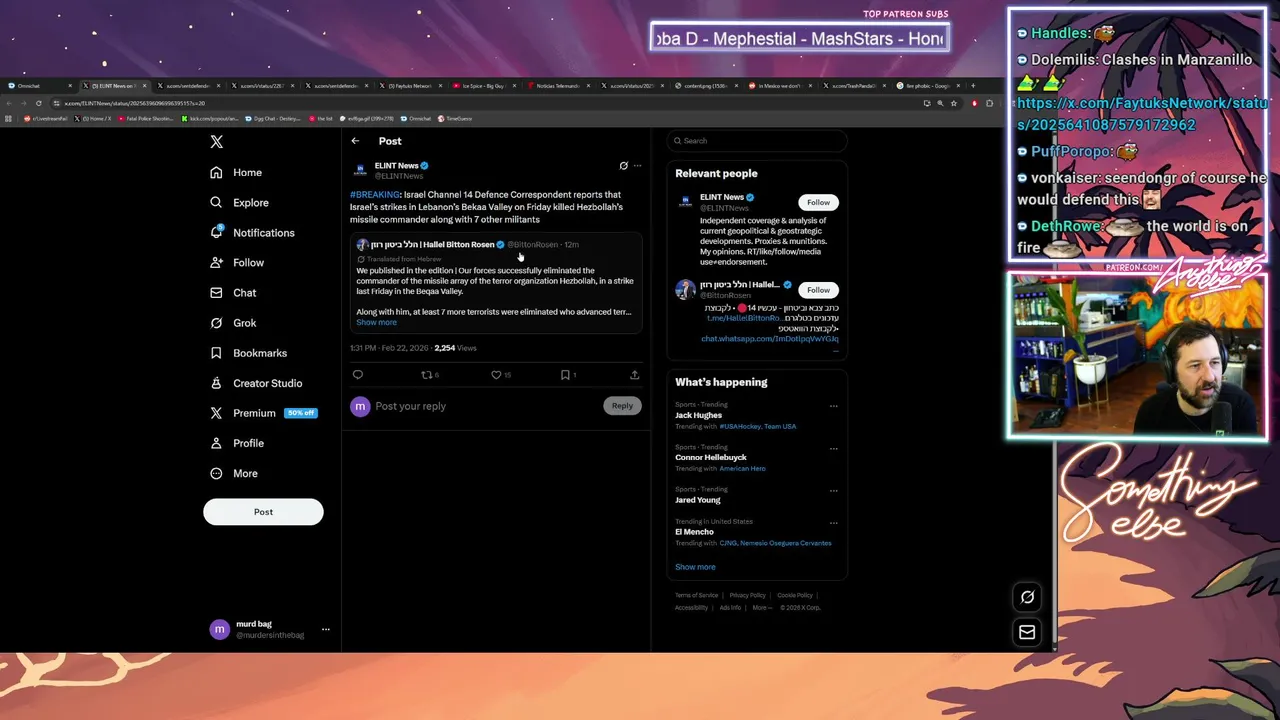Screen dimensions: 1280x720
Task: Open more options for the El Mencho trend
Action: tap(833, 523)
